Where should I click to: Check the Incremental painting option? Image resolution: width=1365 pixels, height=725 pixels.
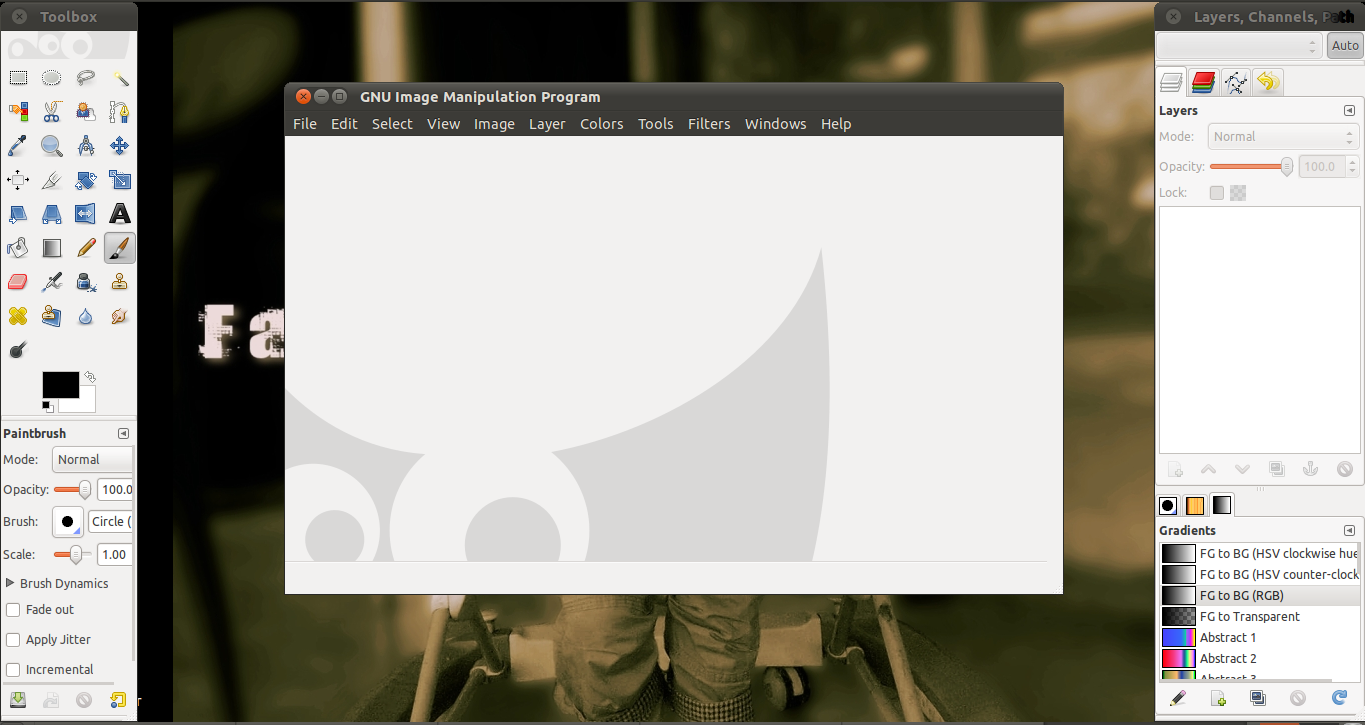(x=15, y=669)
